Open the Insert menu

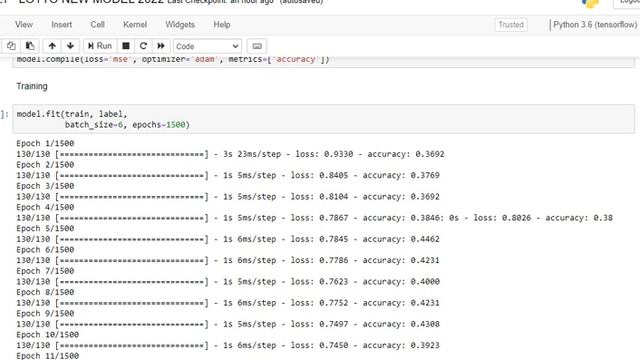62,24
